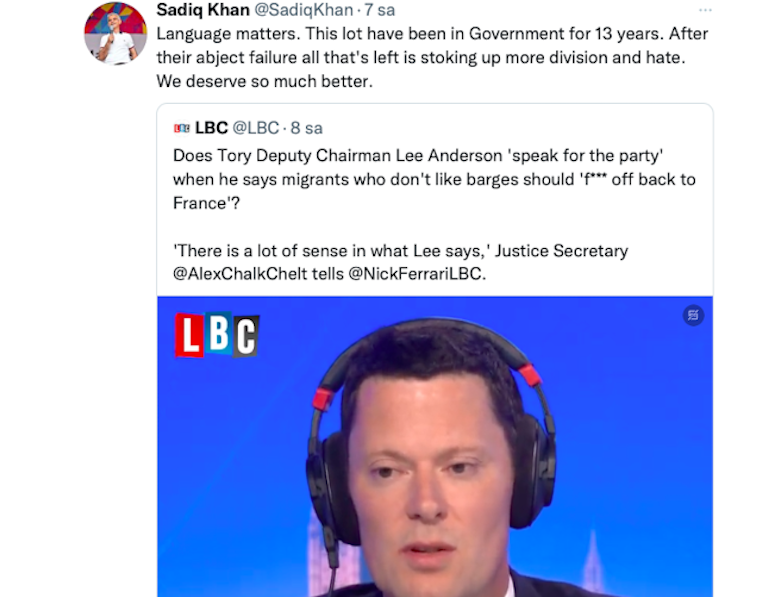This screenshot has width=769, height=597.
Task: Click the caption icon on video corner
Action: click(693, 315)
